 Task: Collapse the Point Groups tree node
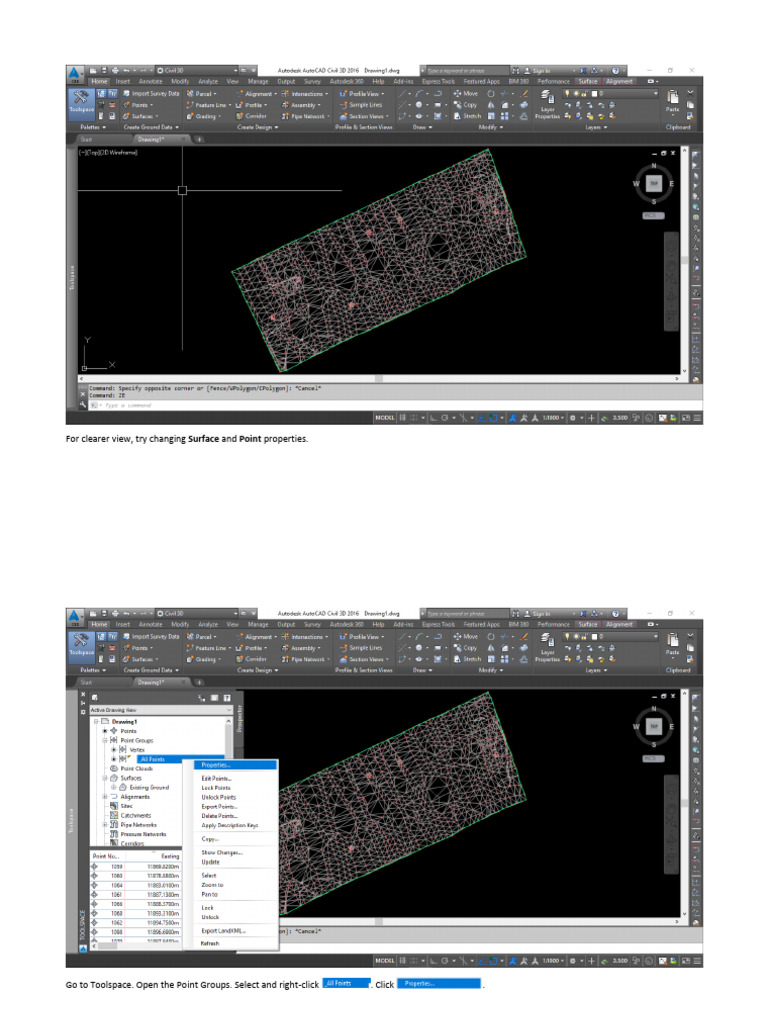(105, 740)
